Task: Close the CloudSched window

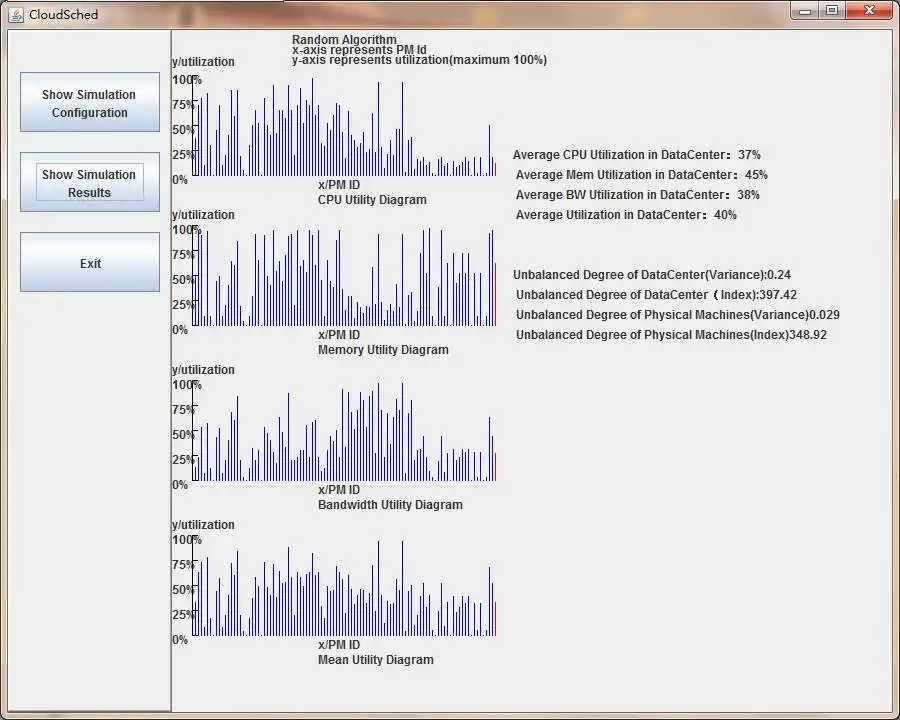Action: pyautogui.click(x=869, y=10)
